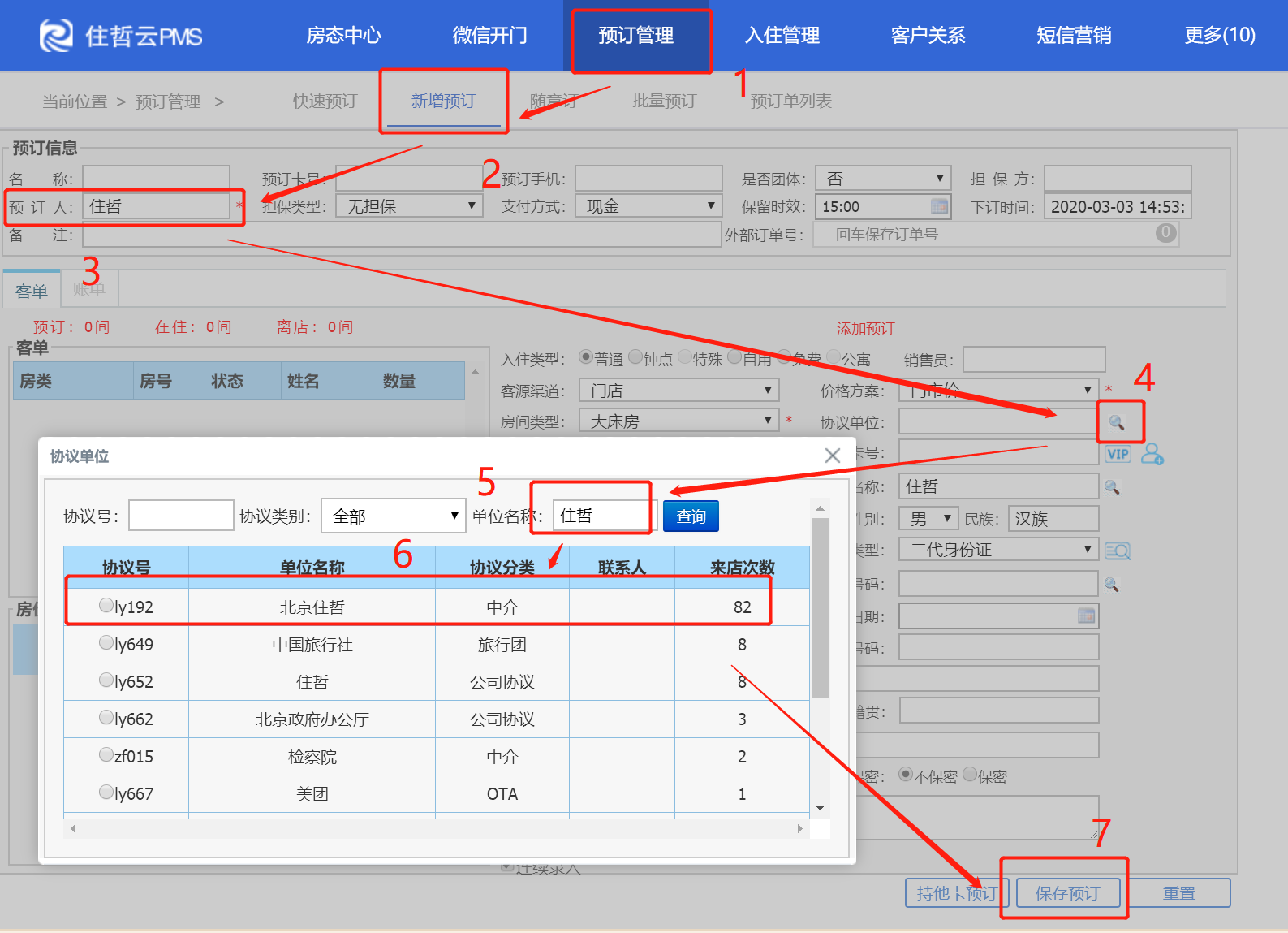The width and height of the screenshot is (1288, 933).
Task: Open 微信开门 in top navigation
Action: pos(489,35)
